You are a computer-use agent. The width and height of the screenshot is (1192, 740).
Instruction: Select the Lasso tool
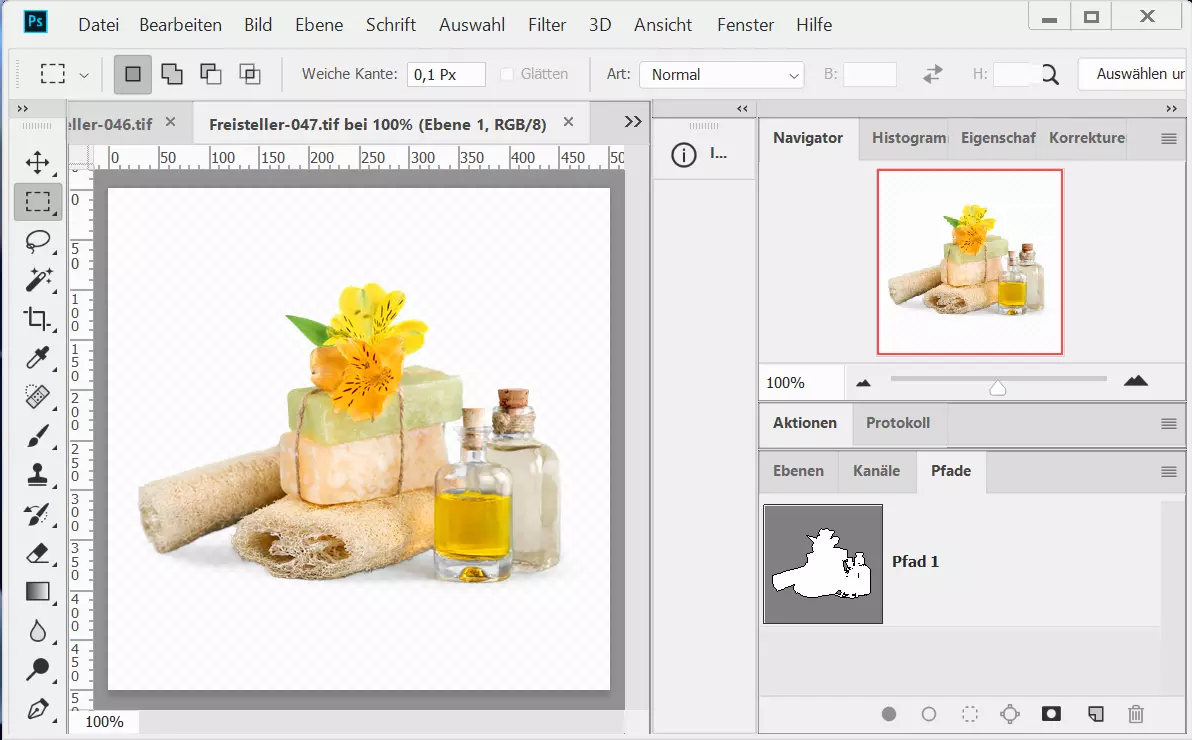[x=37, y=241]
